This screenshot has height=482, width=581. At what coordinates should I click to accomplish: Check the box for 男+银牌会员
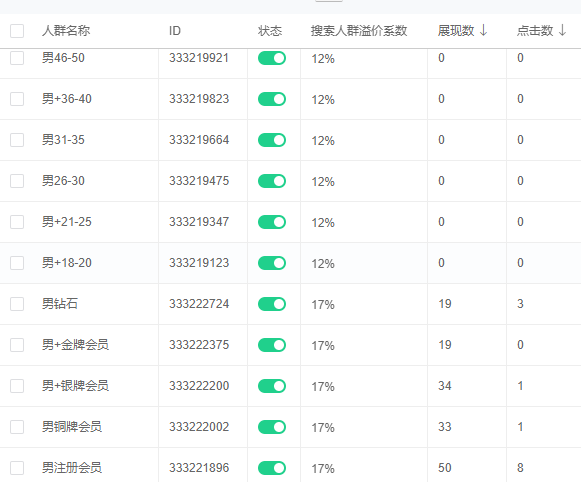tap(17, 386)
